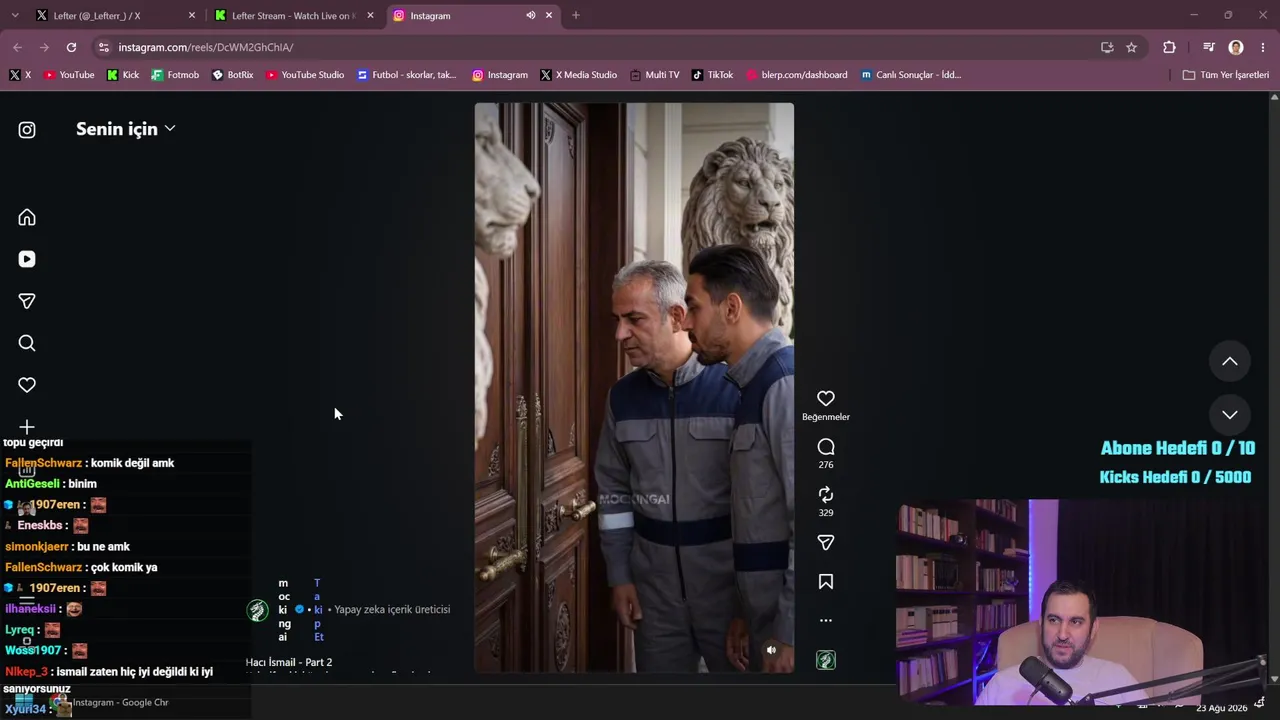1280x720 pixels.
Task: Follow the account via 'Takip Et'
Action: [318, 610]
